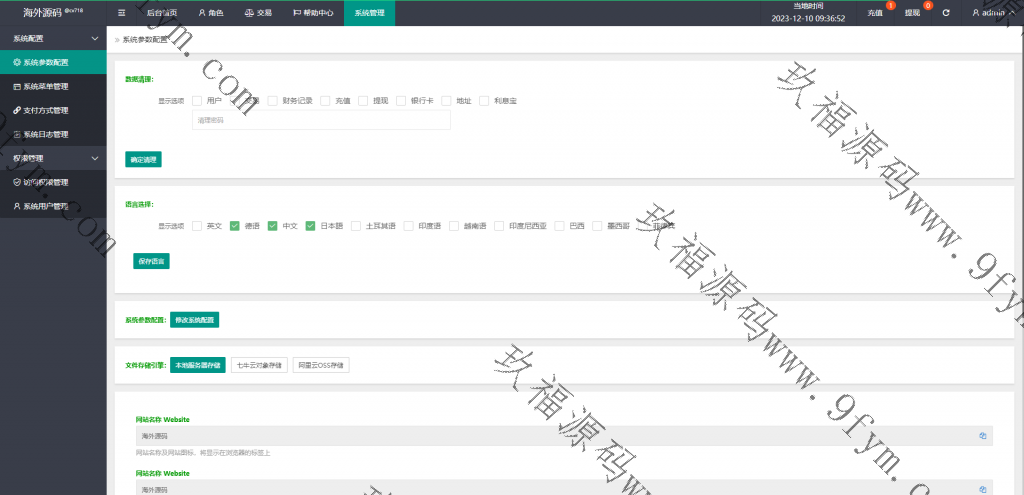Collapse the 权限管理 sidebar group
The width and height of the screenshot is (1024, 495).
[x=94, y=158]
